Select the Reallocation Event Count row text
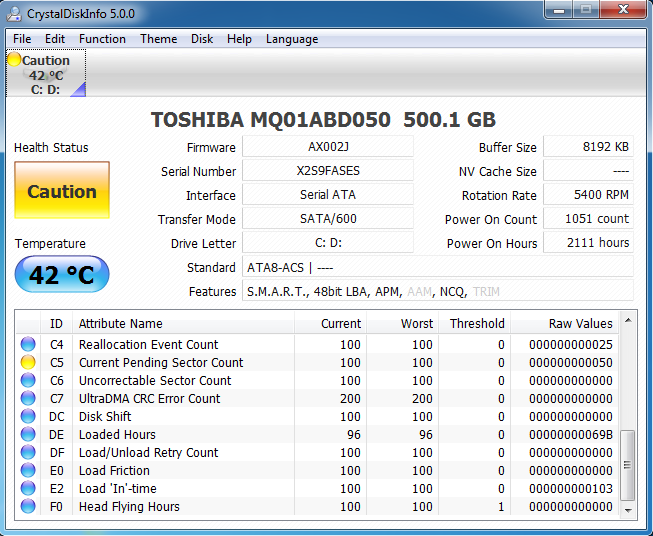Viewport: 653px width, 536px height. [x=148, y=344]
